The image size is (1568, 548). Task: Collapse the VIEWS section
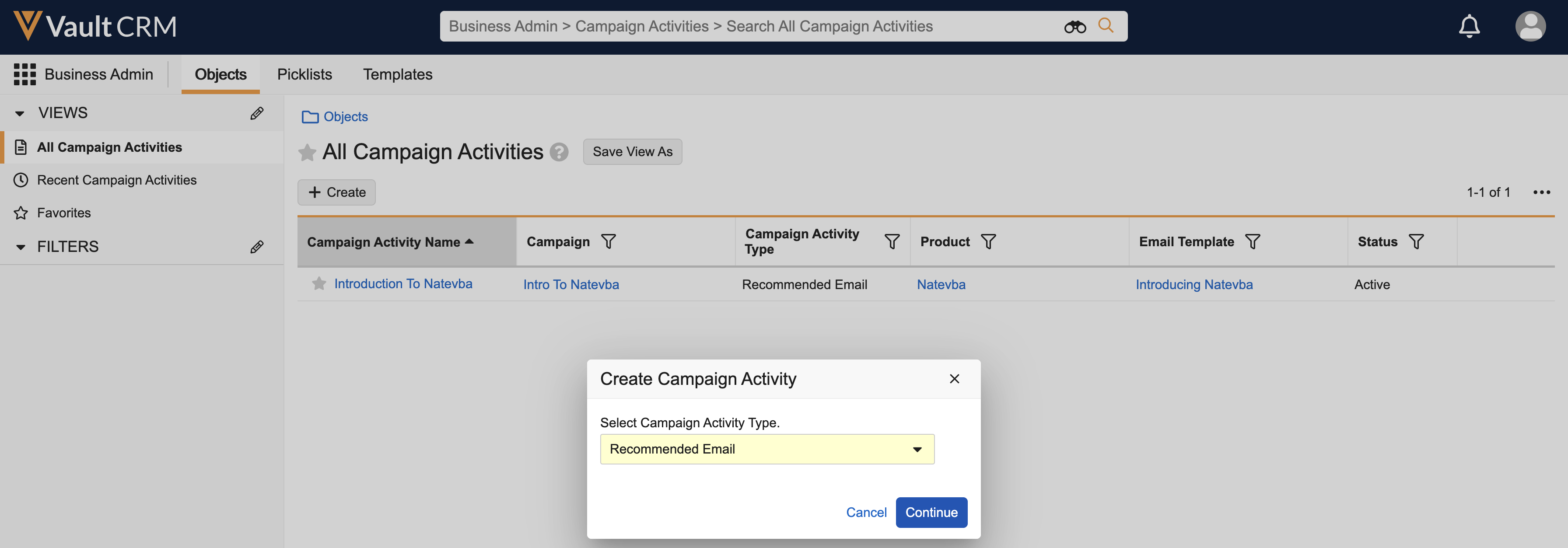(x=20, y=114)
